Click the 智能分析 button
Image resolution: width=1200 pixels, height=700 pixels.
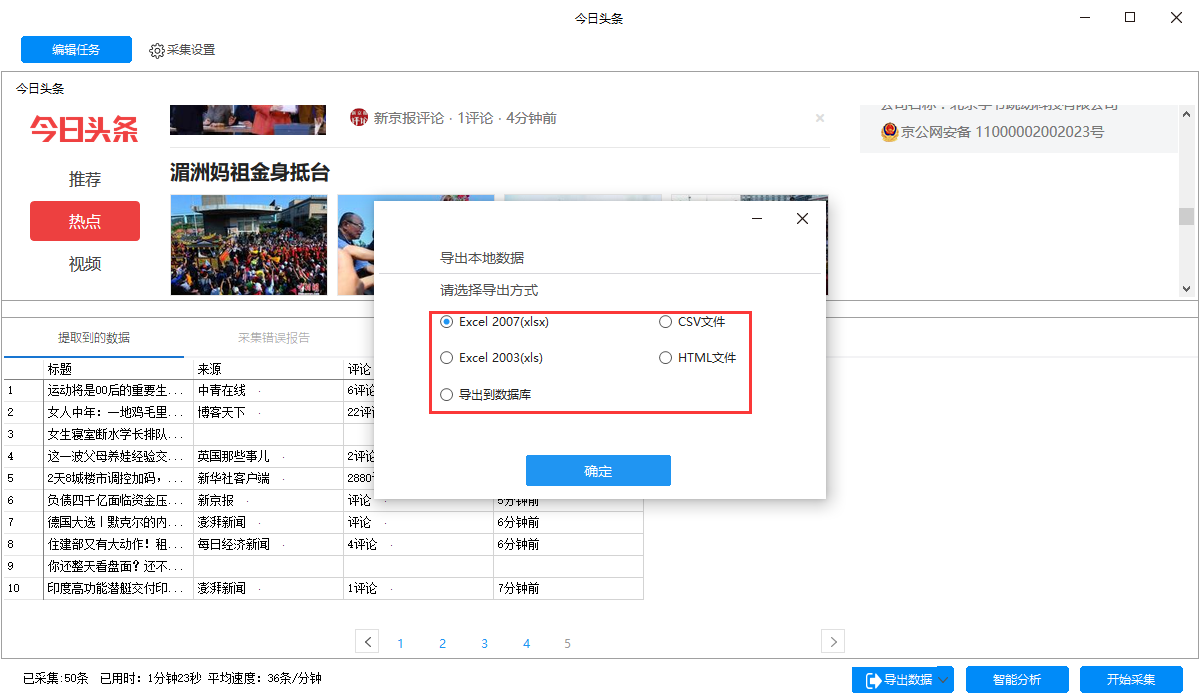[x=1017, y=680]
